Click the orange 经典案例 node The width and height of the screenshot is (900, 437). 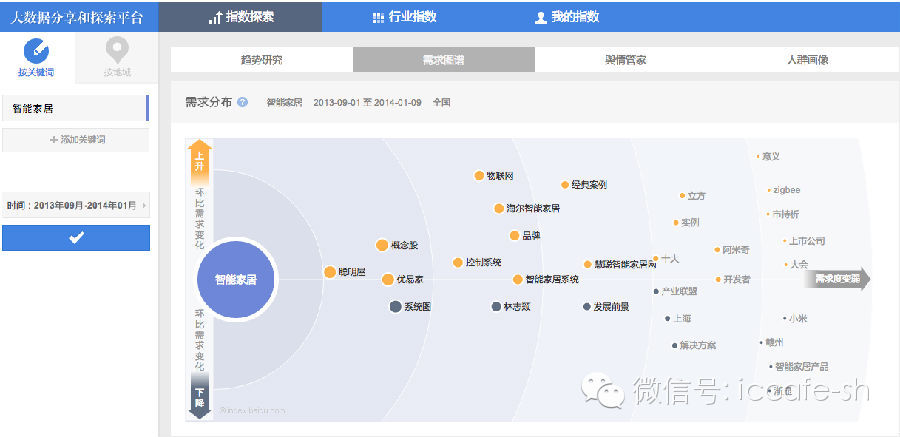pyautogui.click(x=565, y=185)
